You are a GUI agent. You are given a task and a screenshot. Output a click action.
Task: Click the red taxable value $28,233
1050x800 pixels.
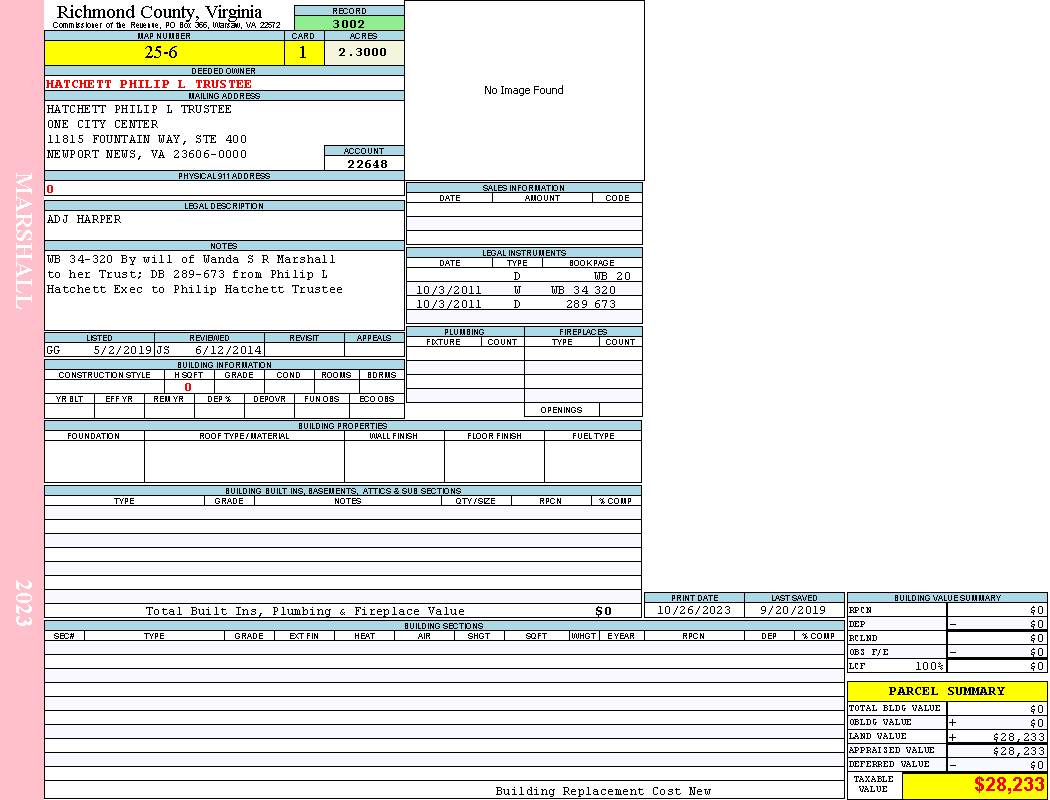click(x=1009, y=785)
